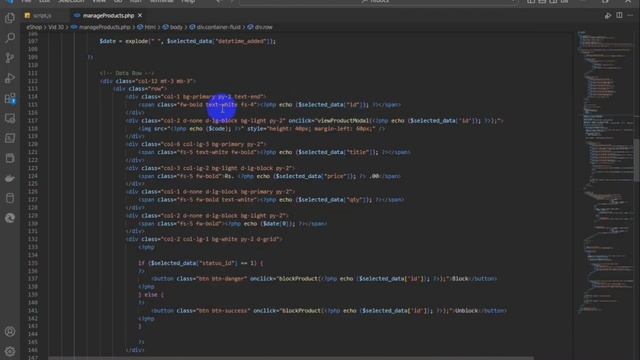The height and width of the screenshot is (360, 640).
Task: Open the database cylinder icon in activity bar
Action: point(10,198)
